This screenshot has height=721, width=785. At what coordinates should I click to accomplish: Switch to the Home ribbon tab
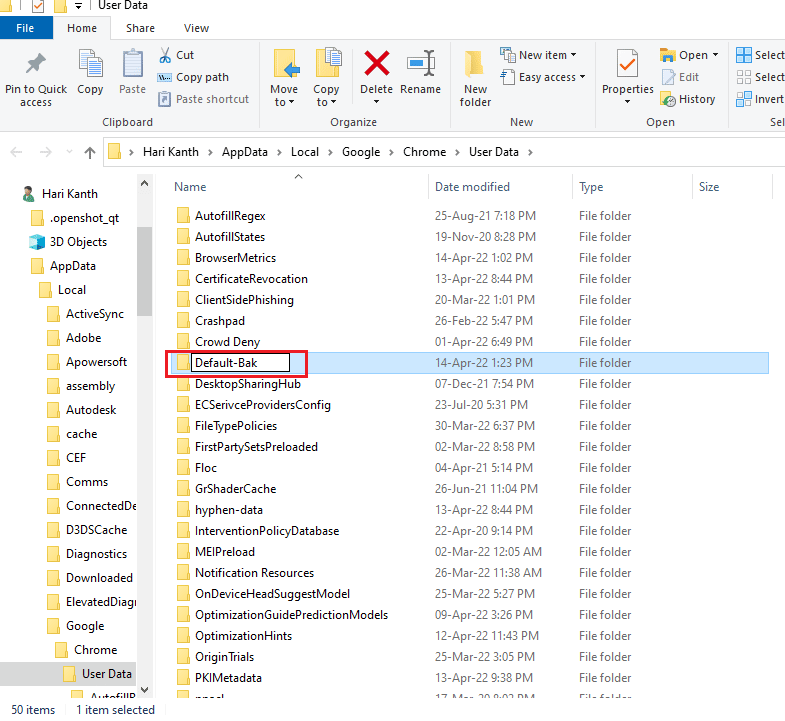tap(82, 28)
